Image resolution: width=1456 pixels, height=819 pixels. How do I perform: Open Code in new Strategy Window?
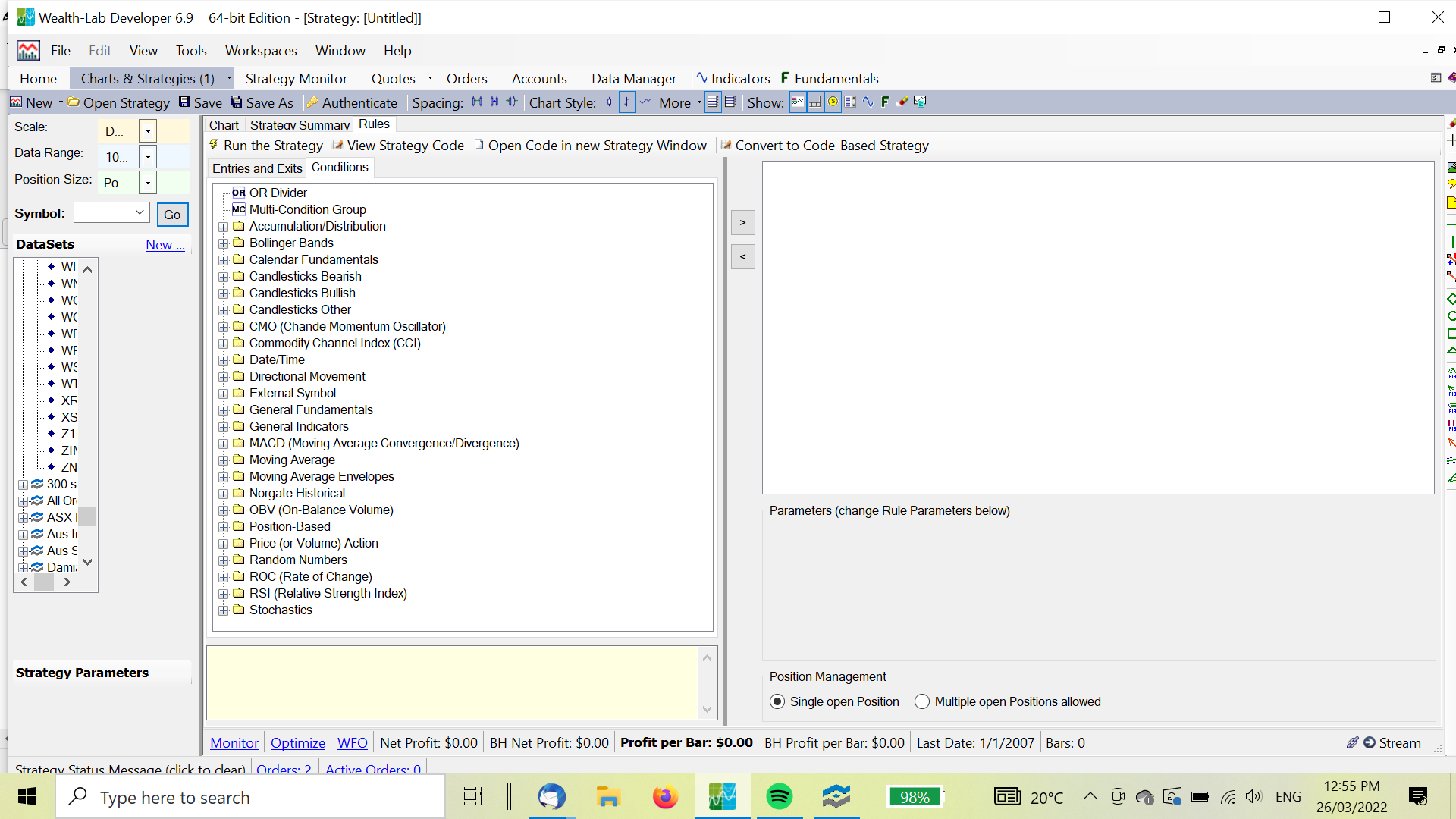(x=590, y=146)
